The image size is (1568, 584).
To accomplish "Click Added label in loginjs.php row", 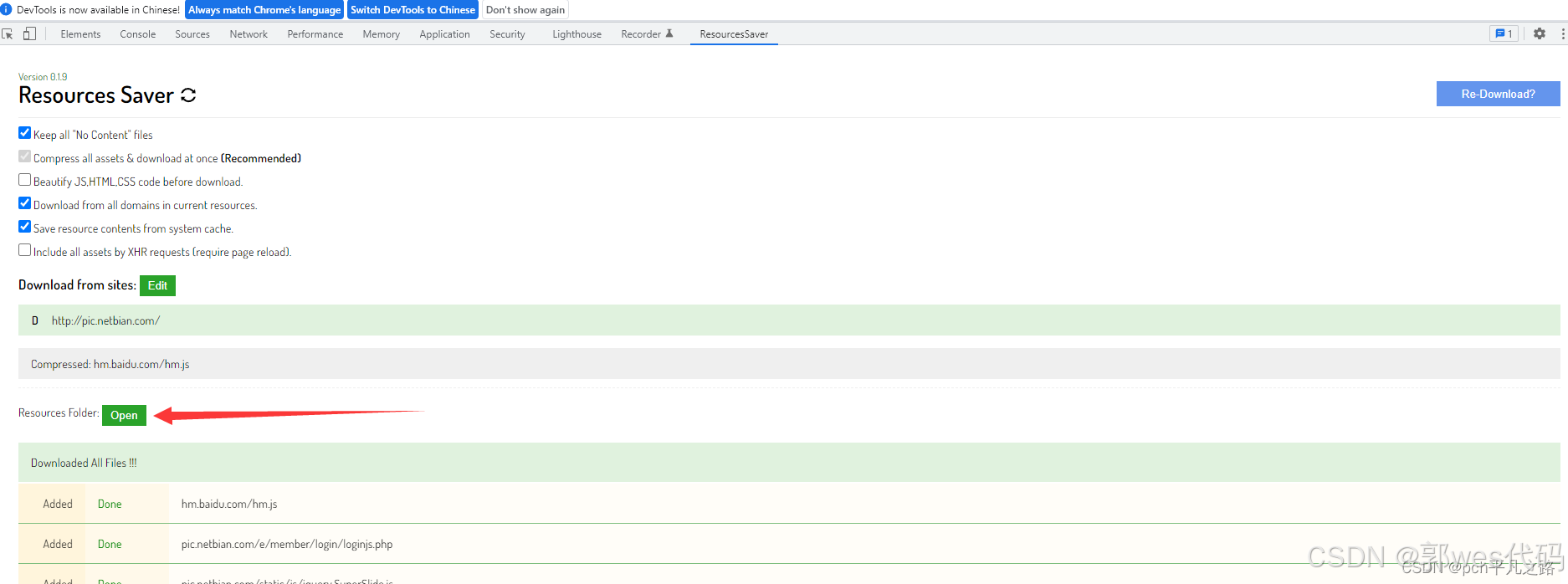I will pyautogui.click(x=58, y=544).
